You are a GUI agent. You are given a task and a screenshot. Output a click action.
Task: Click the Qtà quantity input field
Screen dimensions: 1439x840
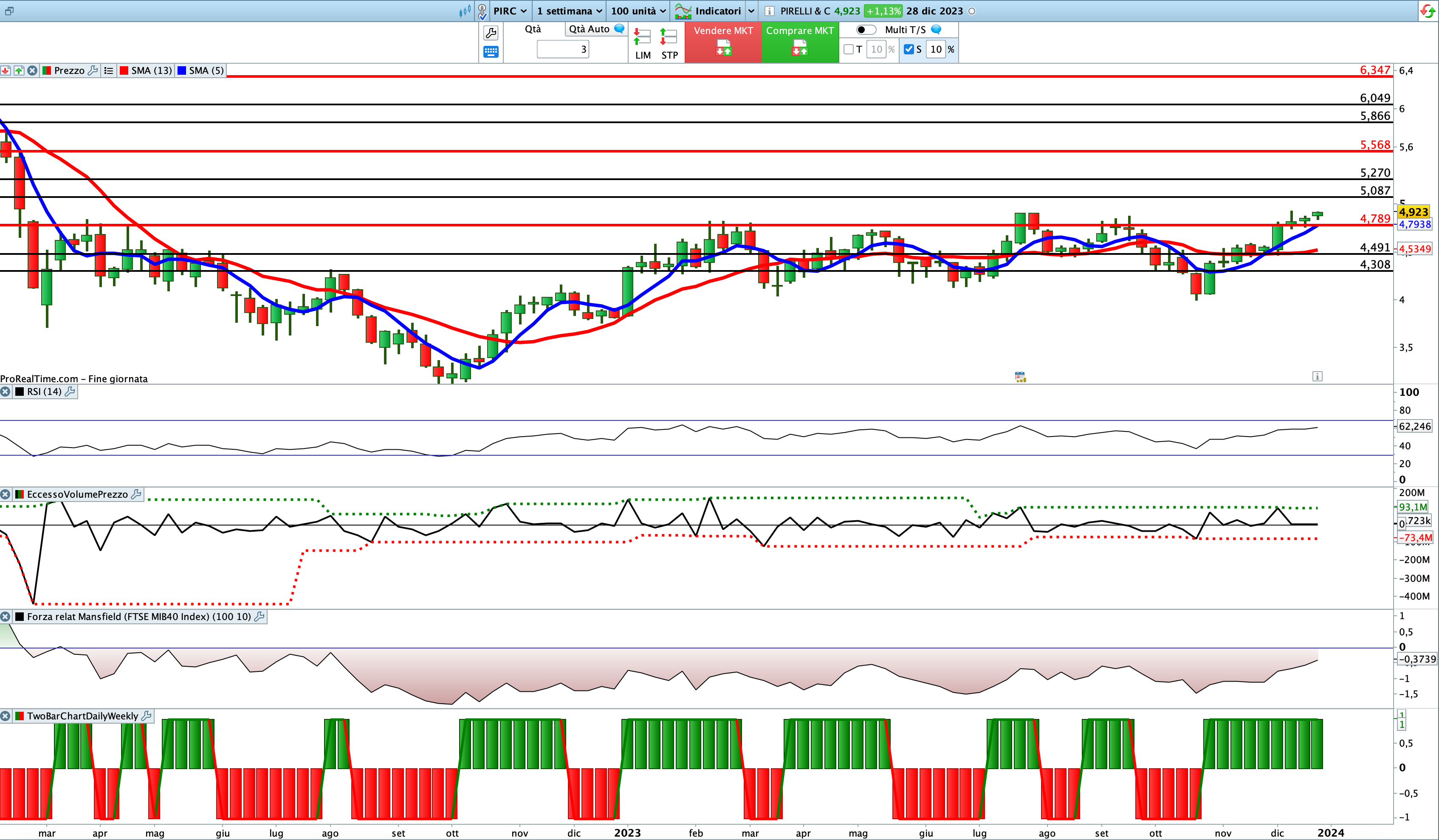click(562, 49)
